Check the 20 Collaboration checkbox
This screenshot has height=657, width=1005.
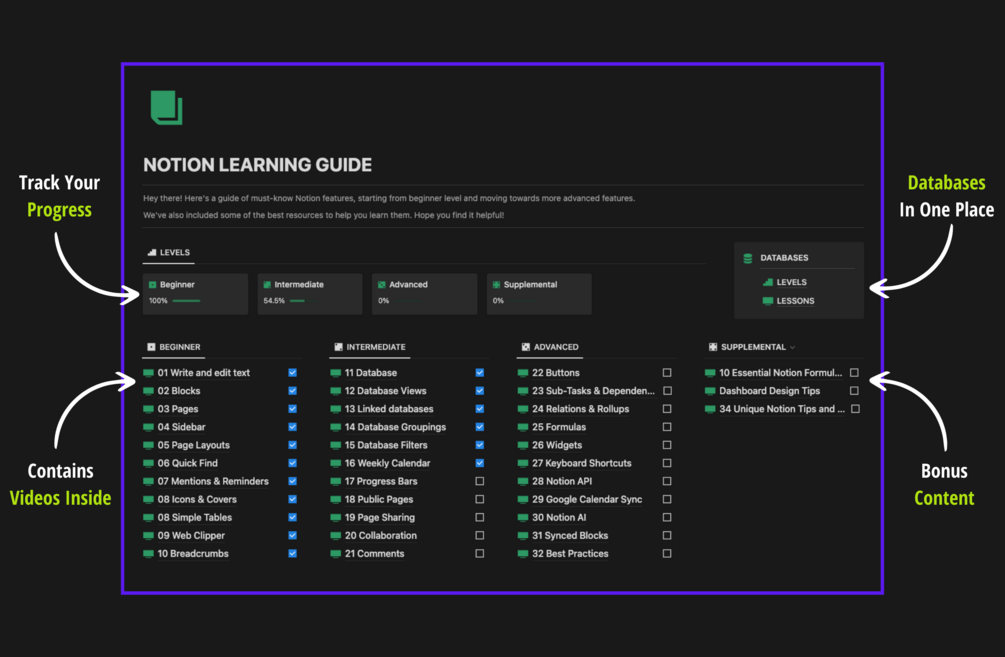(x=479, y=535)
